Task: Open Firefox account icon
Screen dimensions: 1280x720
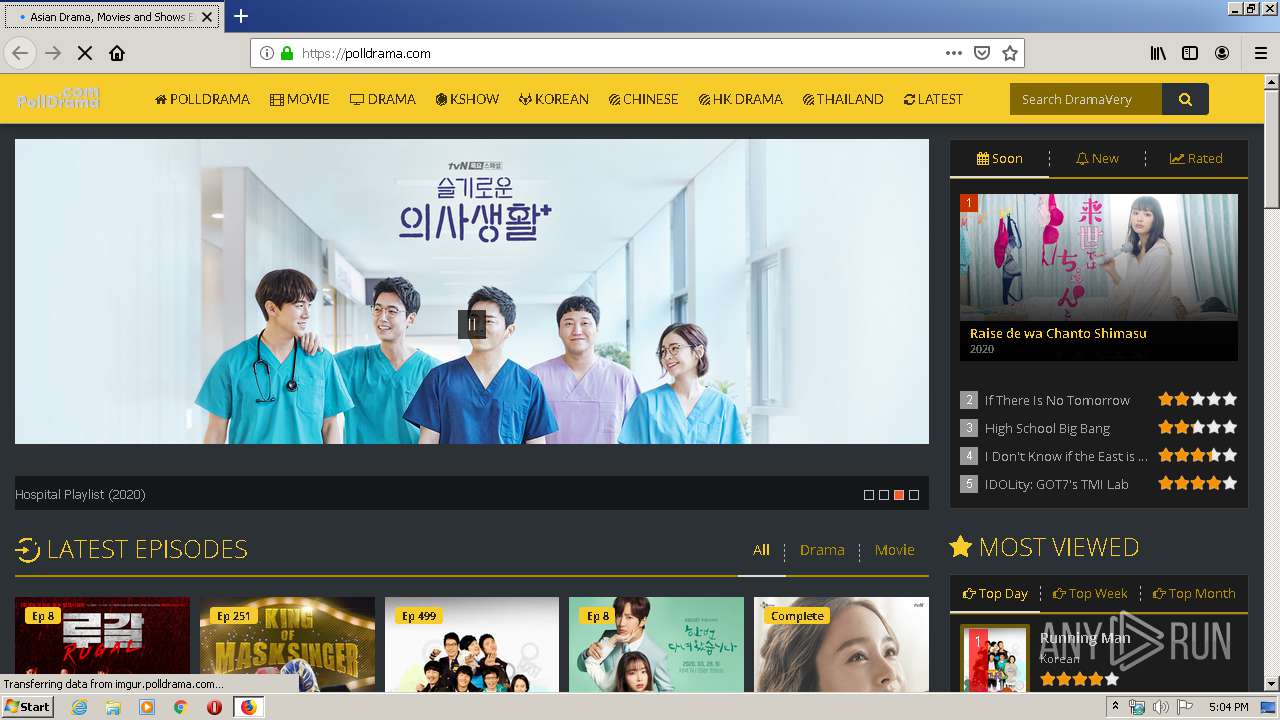Action: point(1222,53)
